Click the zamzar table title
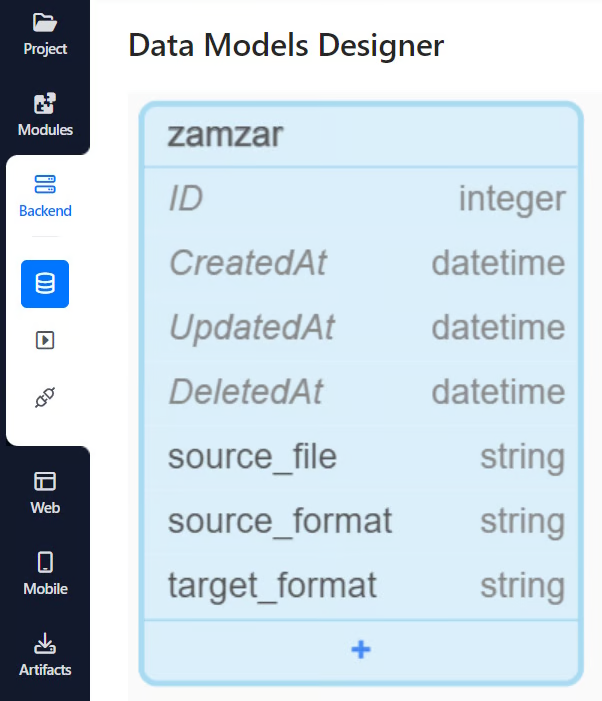This screenshot has width=602, height=701. [x=225, y=135]
